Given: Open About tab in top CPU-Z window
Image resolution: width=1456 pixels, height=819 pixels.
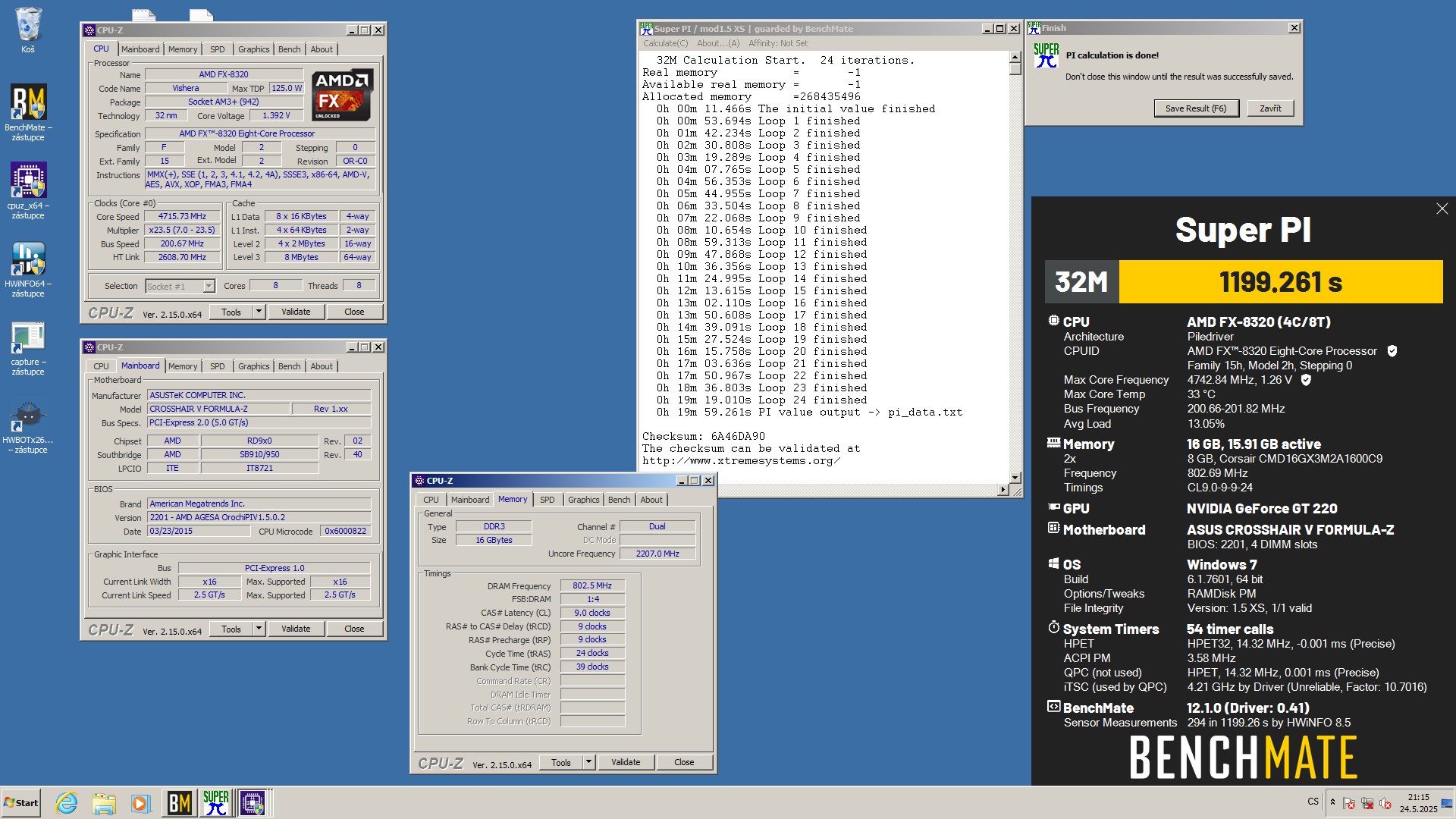Looking at the screenshot, I should (x=322, y=49).
